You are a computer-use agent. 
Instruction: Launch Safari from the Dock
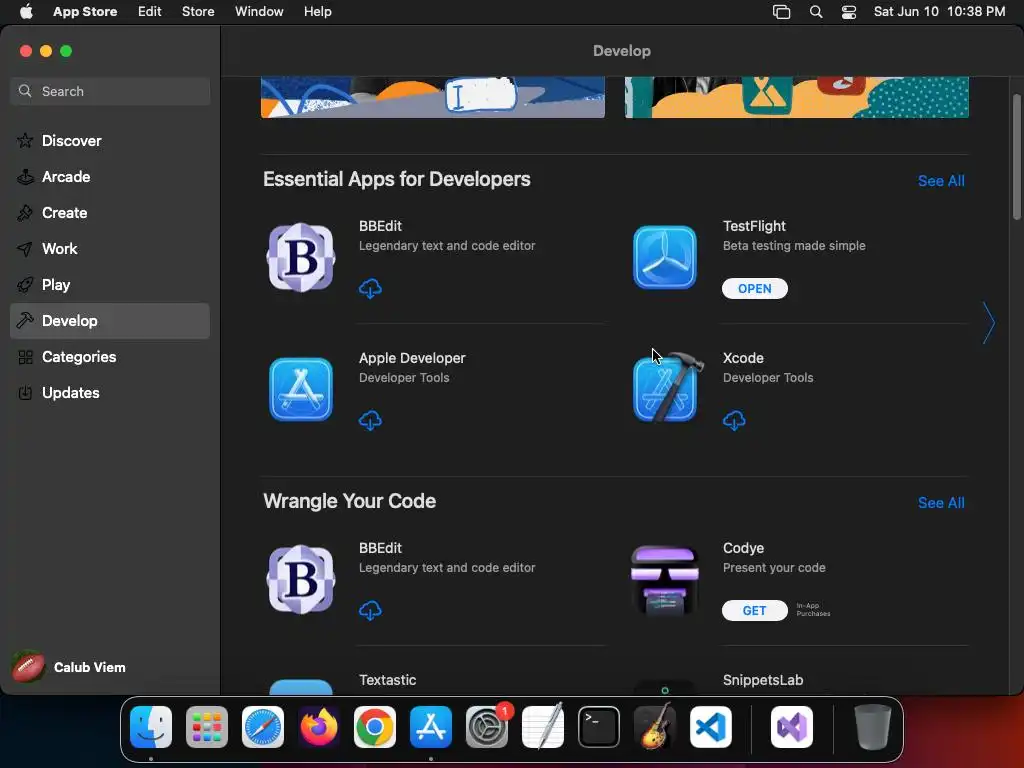263,727
